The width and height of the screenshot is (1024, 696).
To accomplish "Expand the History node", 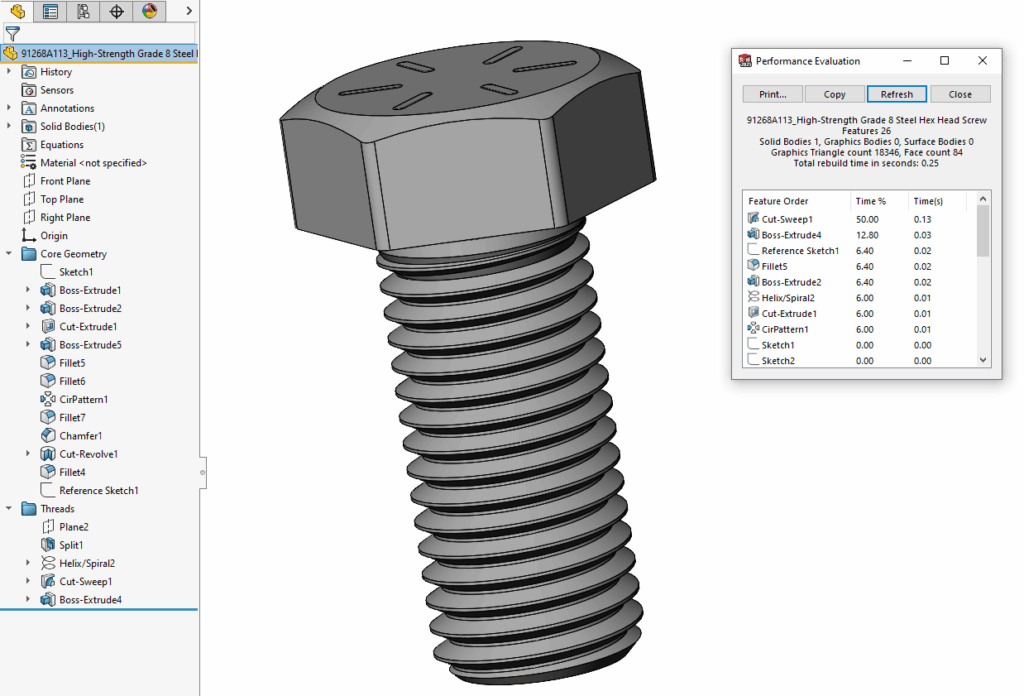I will (10, 72).
